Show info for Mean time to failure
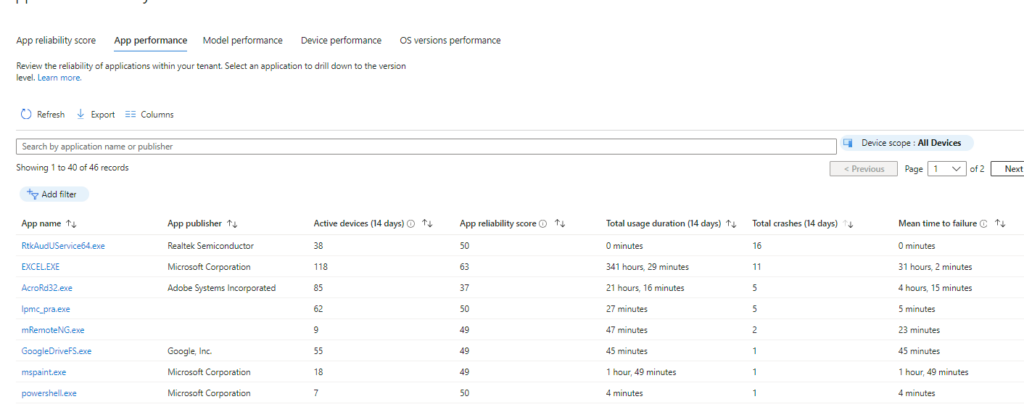1024x407 pixels. click(x=983, y=224)
